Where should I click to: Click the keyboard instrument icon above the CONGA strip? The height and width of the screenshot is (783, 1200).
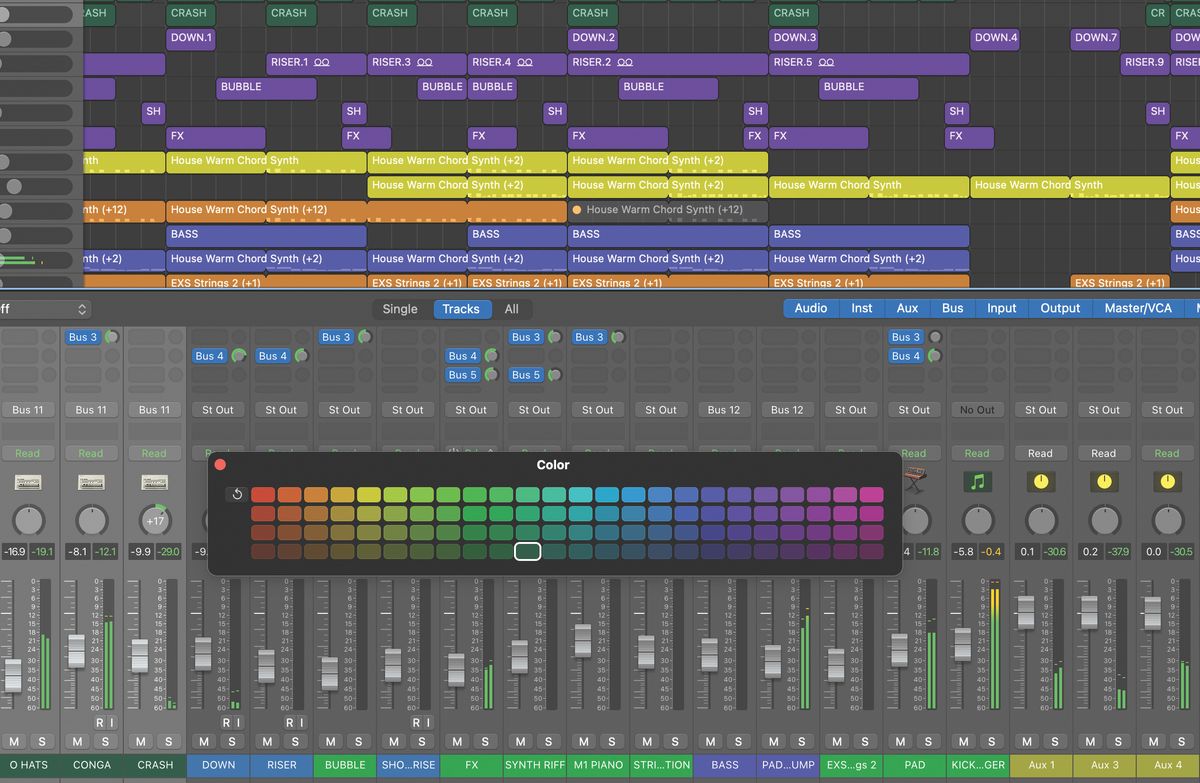[91, 482]
